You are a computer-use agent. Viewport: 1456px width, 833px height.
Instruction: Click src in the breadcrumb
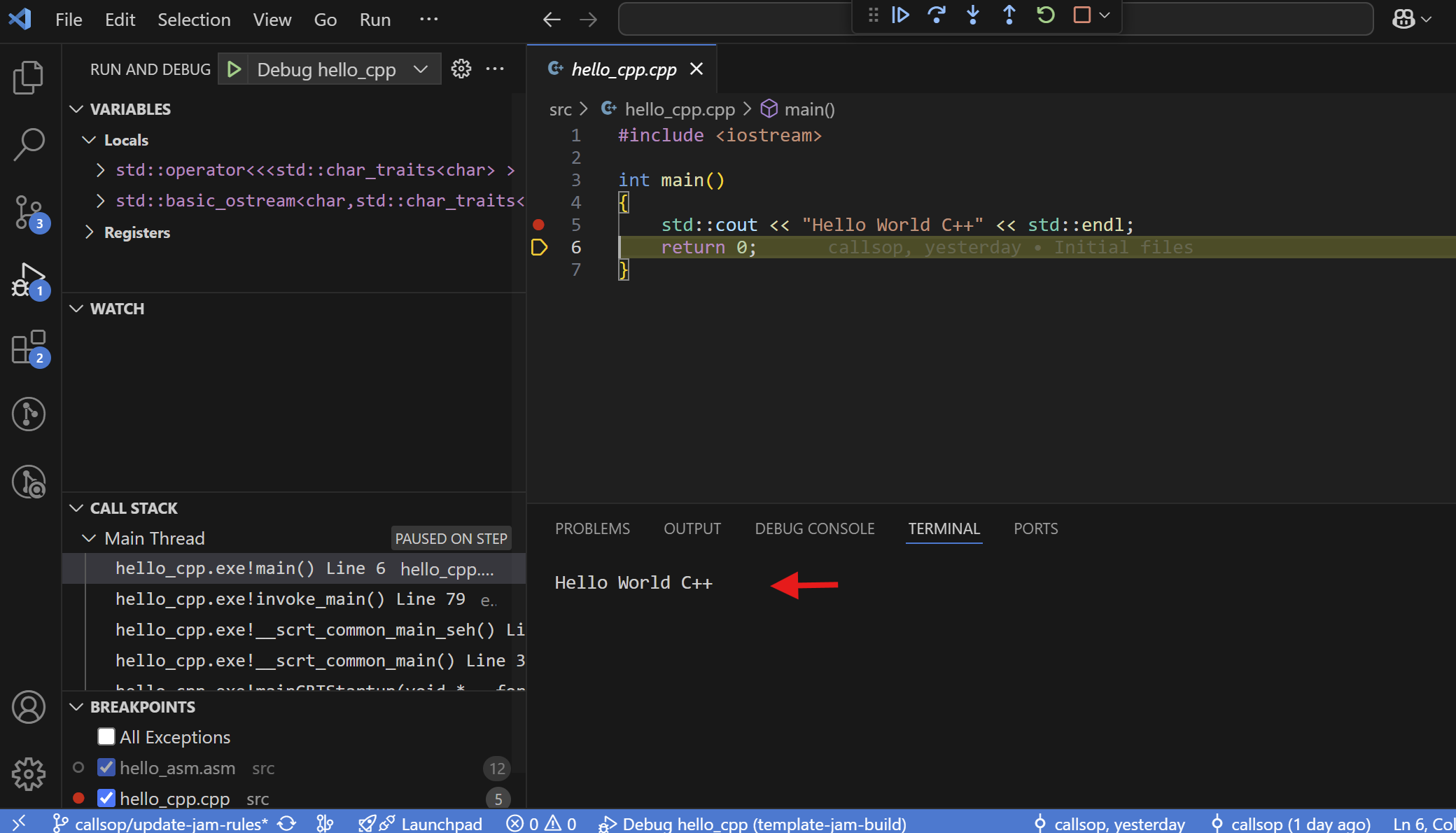coord(560,110)
